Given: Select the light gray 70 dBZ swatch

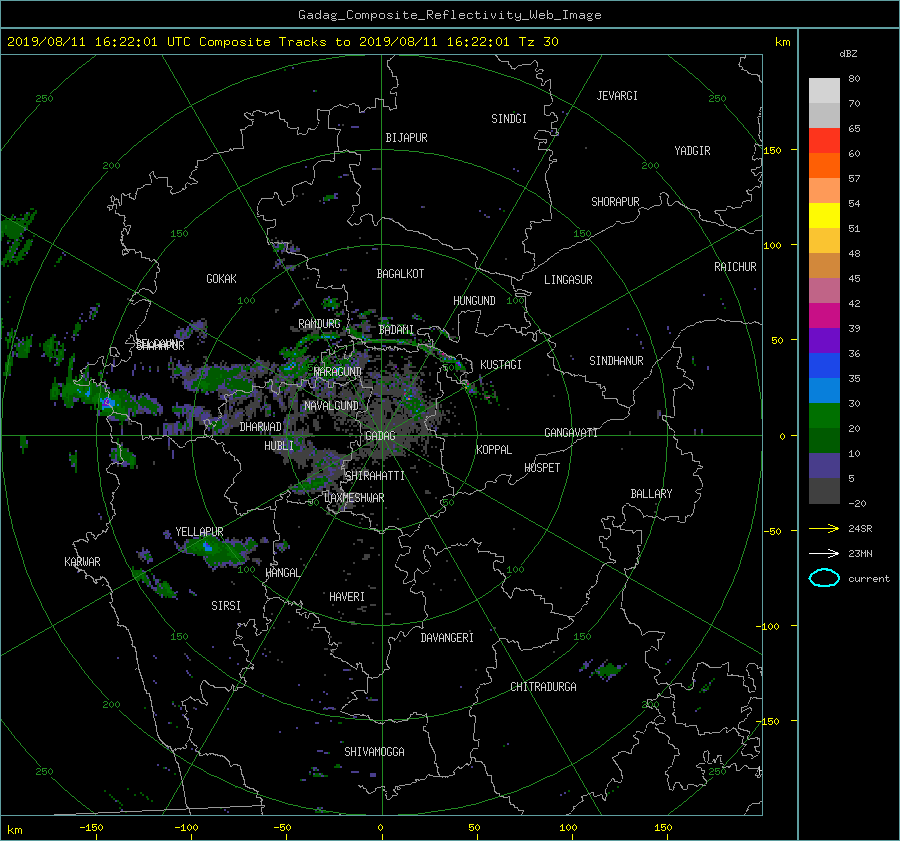Looking at the screenshot, I should 824,91.
